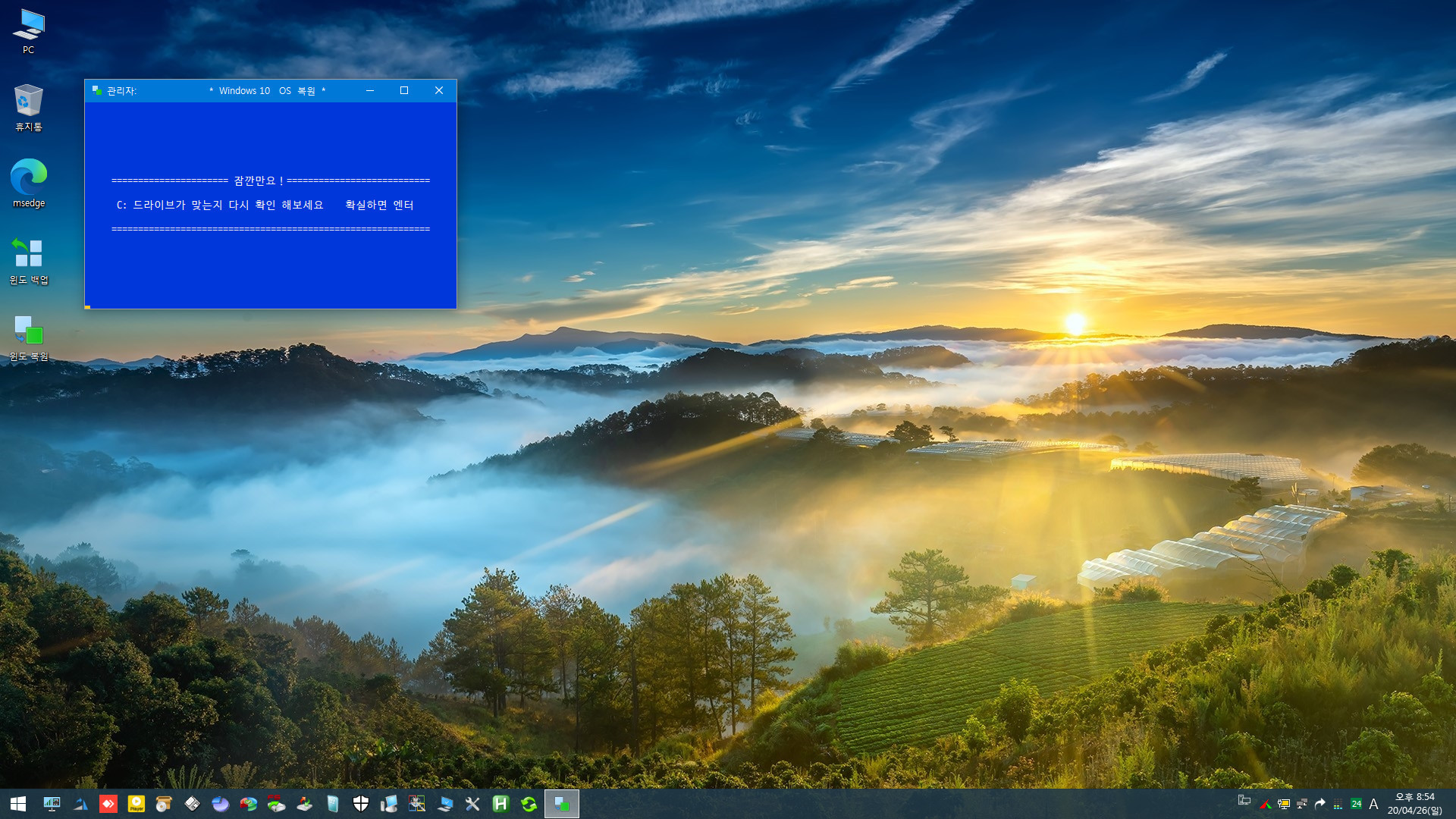Open the red-green disk partition taskbar icon

(249, 804)
